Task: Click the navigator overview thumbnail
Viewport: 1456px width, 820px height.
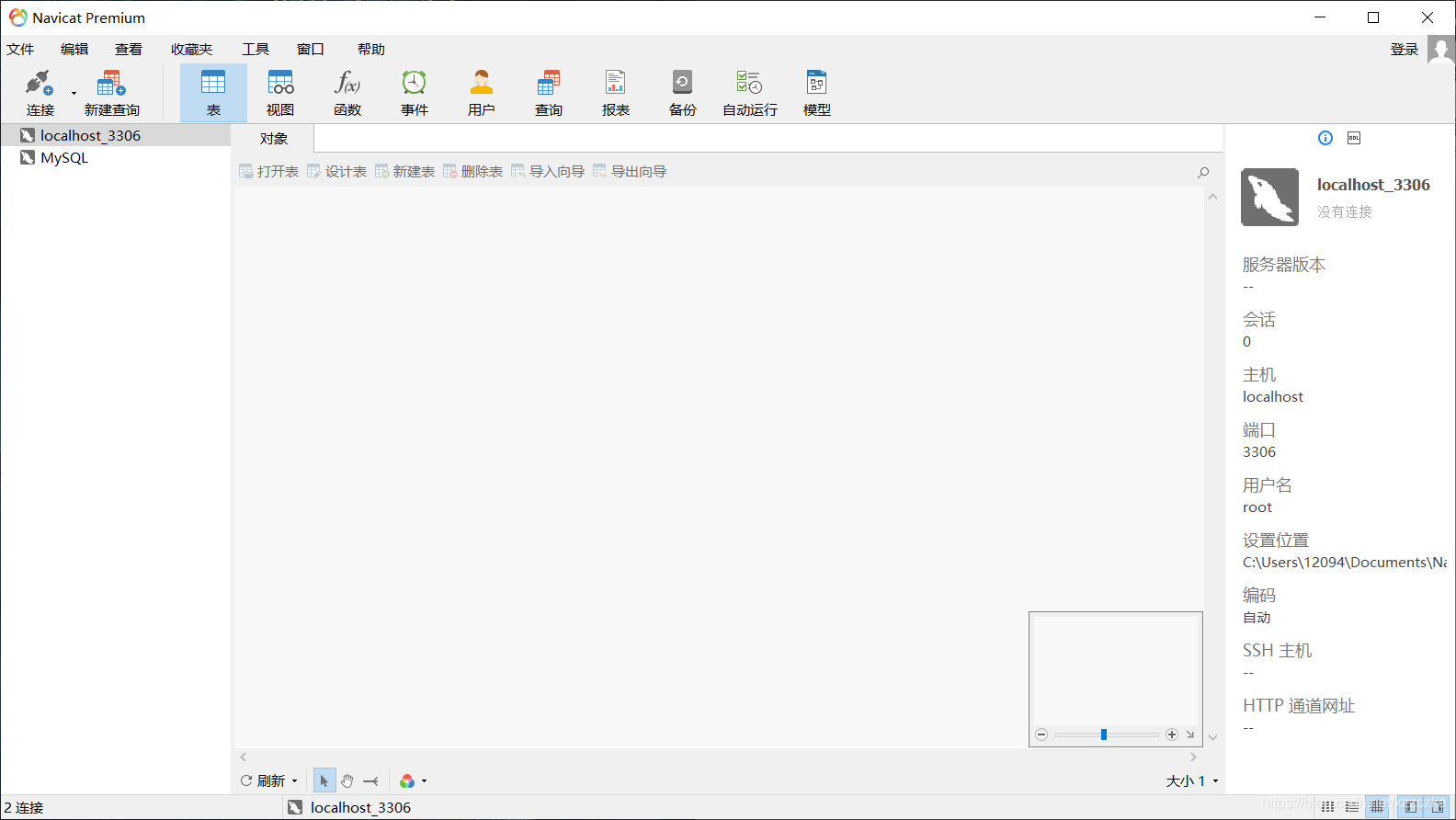Action: tap(1116, 670)
